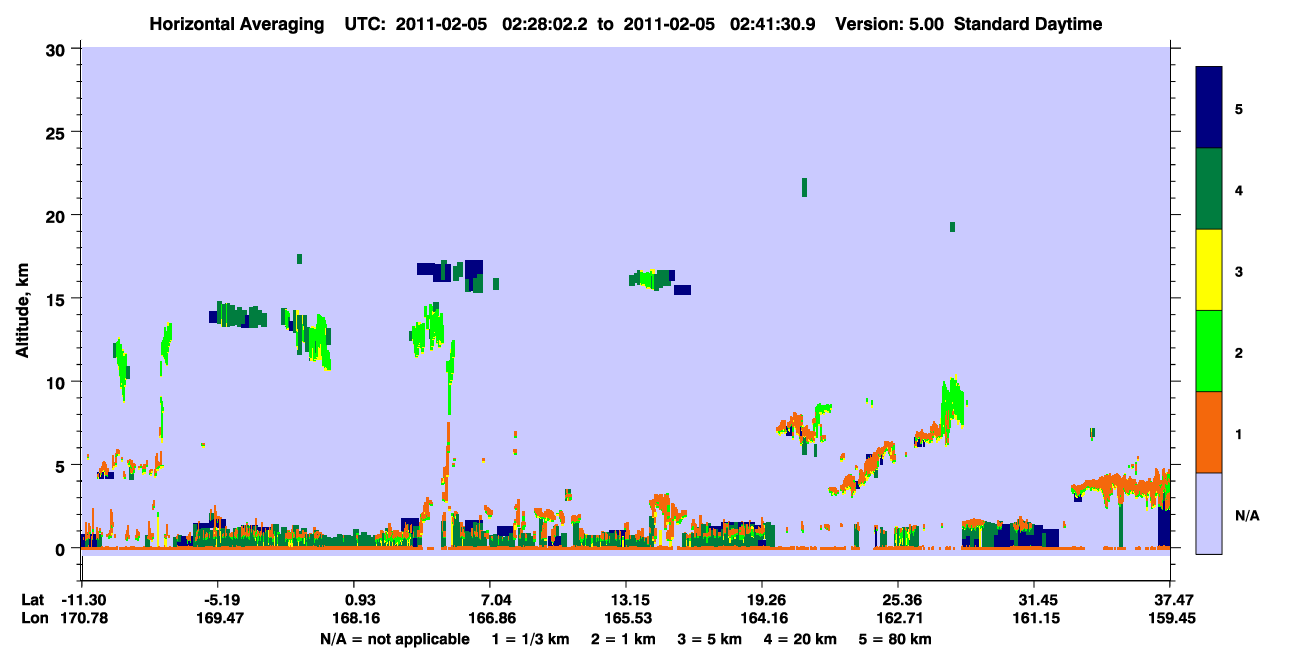Click the 'Lat' row label
The width and height of the screenshot is (1300, 667).
(33, 600)
